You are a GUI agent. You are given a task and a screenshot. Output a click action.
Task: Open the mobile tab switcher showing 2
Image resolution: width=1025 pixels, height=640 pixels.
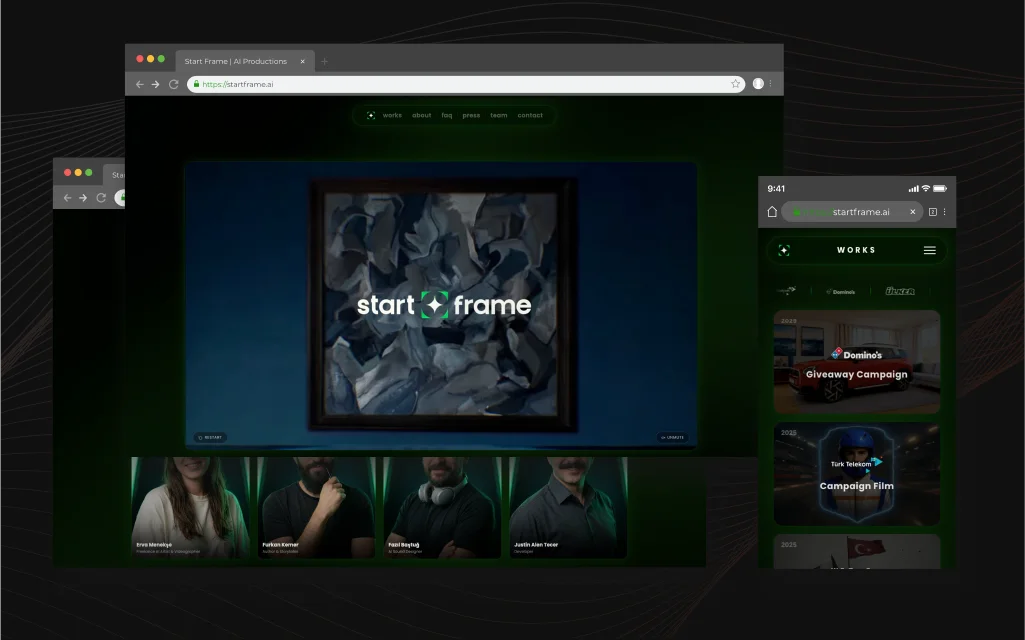click(933, 212)
